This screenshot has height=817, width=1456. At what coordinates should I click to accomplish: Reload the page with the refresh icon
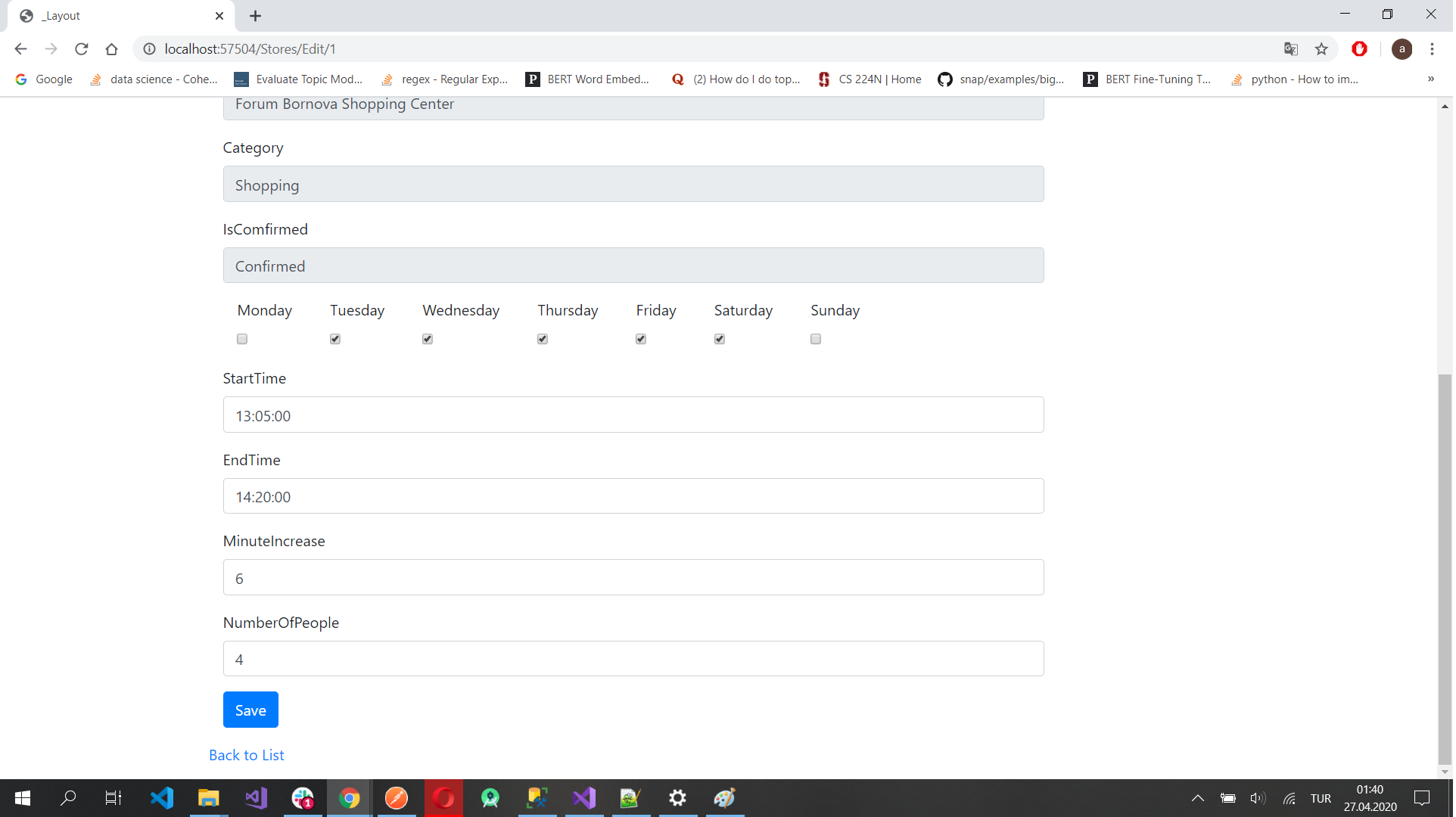[x=82, y=49]
